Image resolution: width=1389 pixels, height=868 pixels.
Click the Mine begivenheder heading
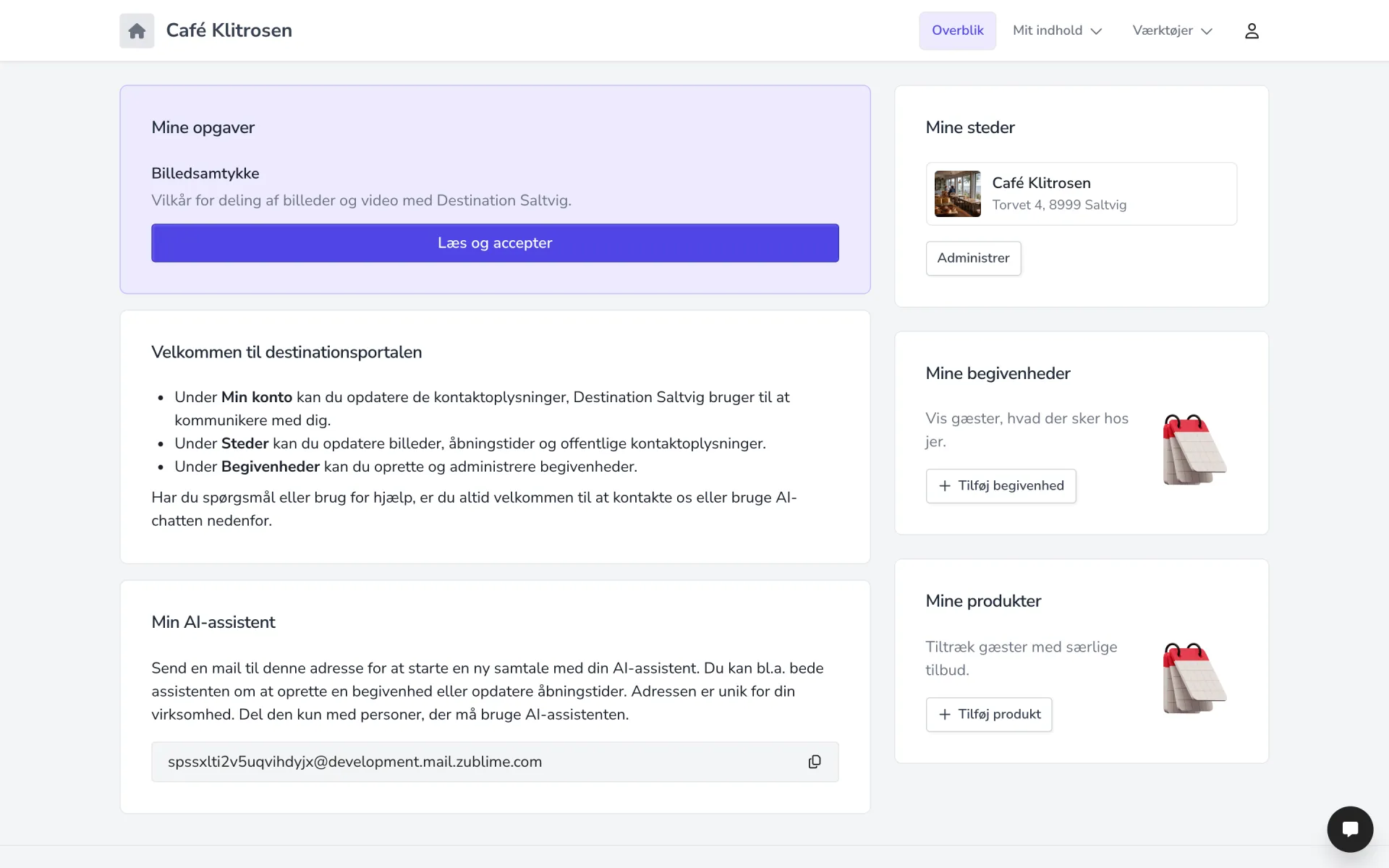tap(998, 373)
